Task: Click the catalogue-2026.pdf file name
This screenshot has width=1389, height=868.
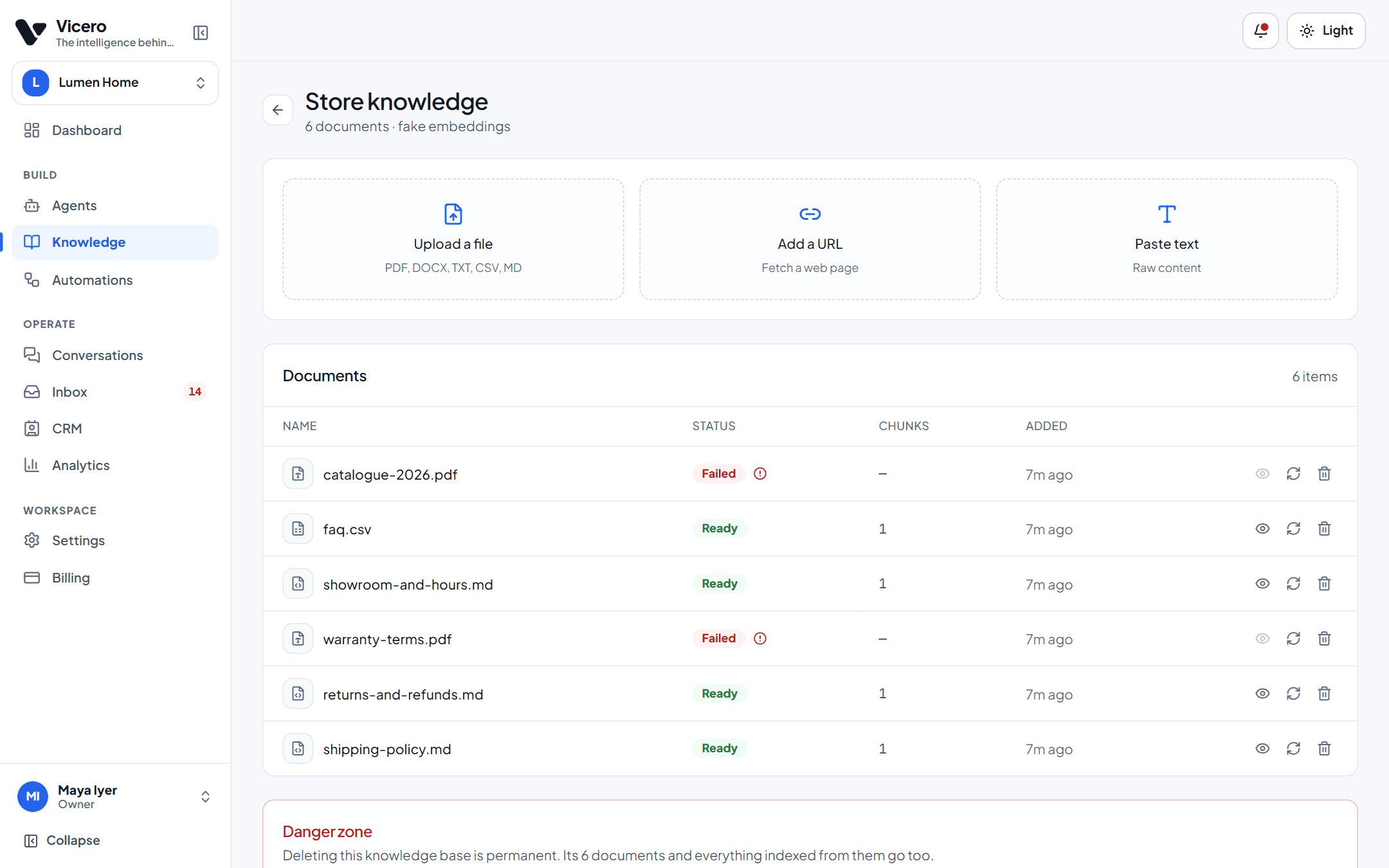Action: [x=390, y=475]
